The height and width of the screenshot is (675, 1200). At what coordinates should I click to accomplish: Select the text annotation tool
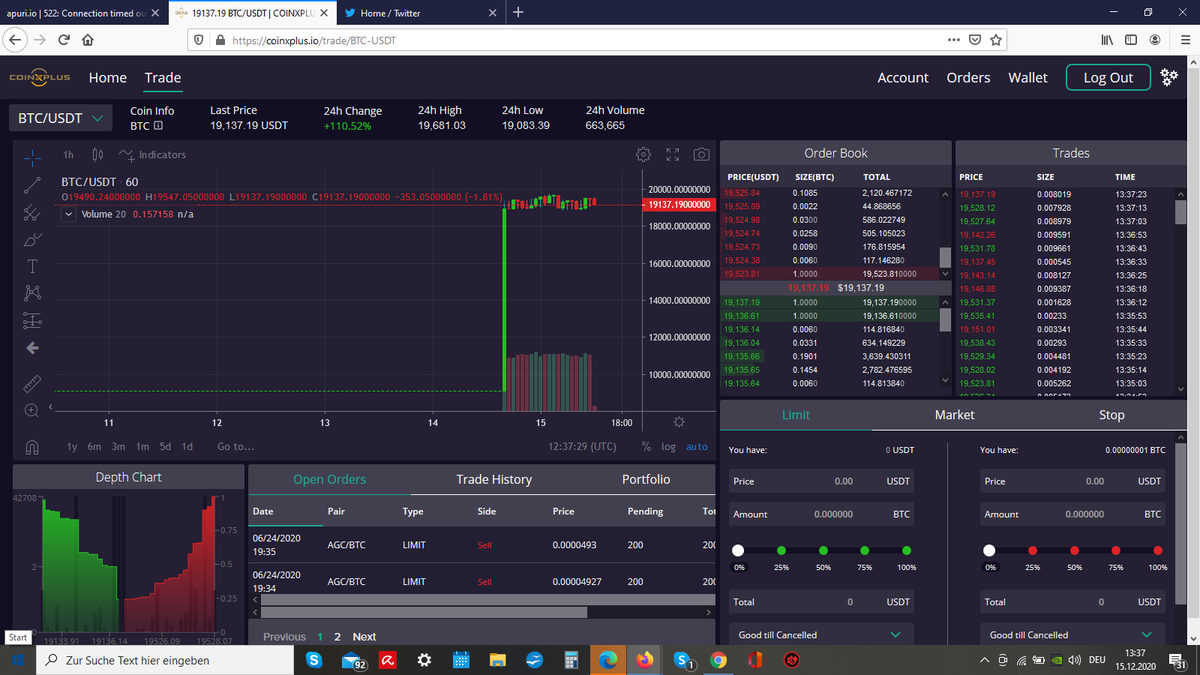pyautogui.click(x=32, y=266)
